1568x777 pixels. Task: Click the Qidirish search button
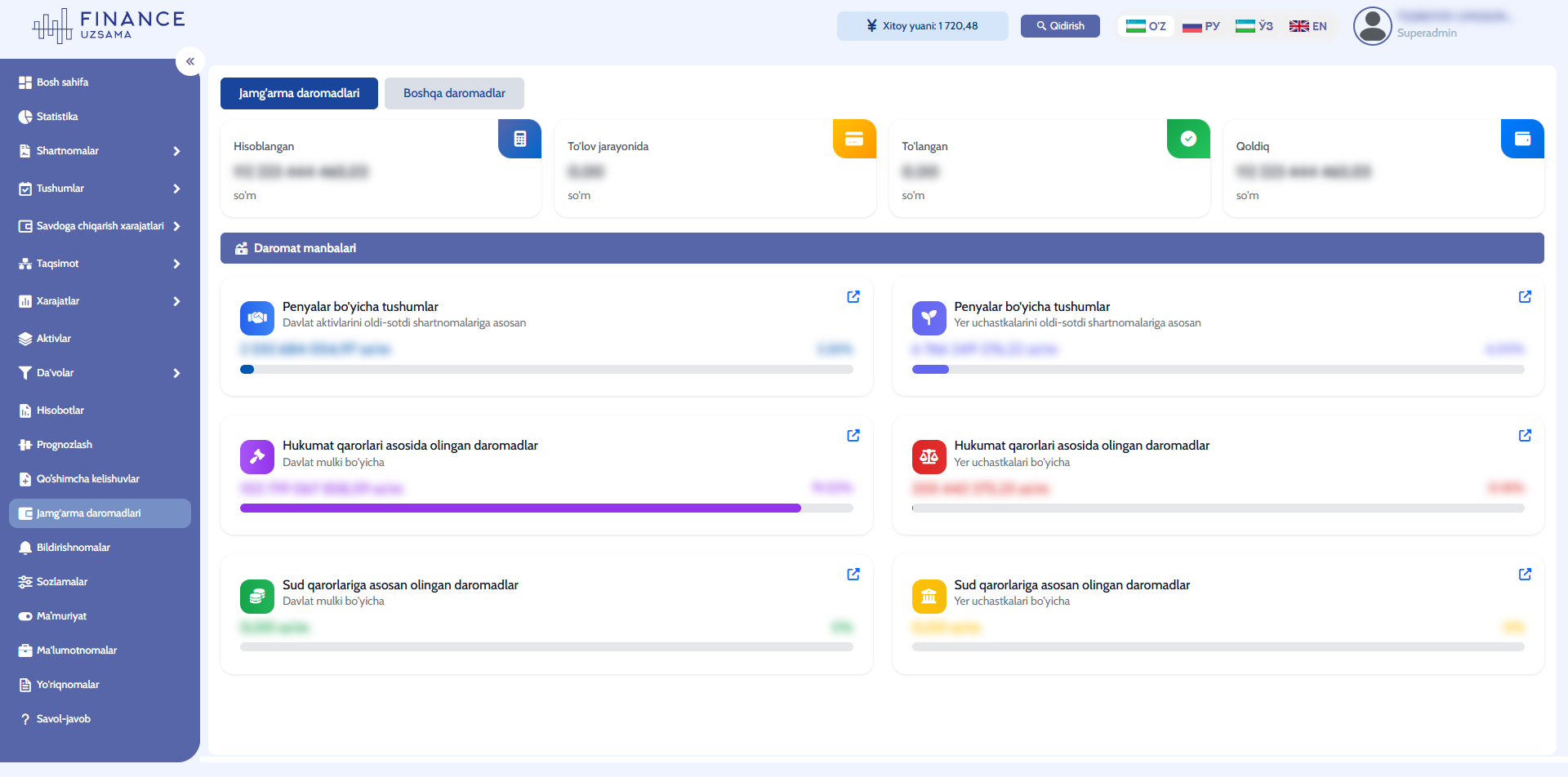[1060, 26]
